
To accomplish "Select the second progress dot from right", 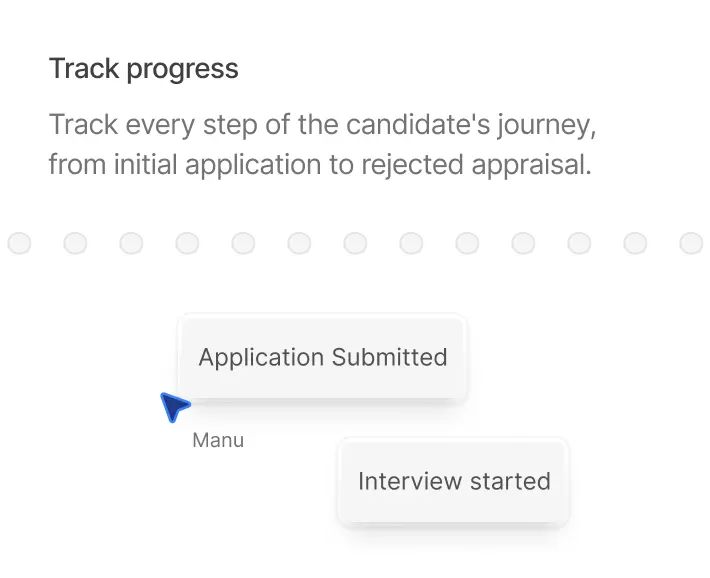I will click(x=635, y=243).
